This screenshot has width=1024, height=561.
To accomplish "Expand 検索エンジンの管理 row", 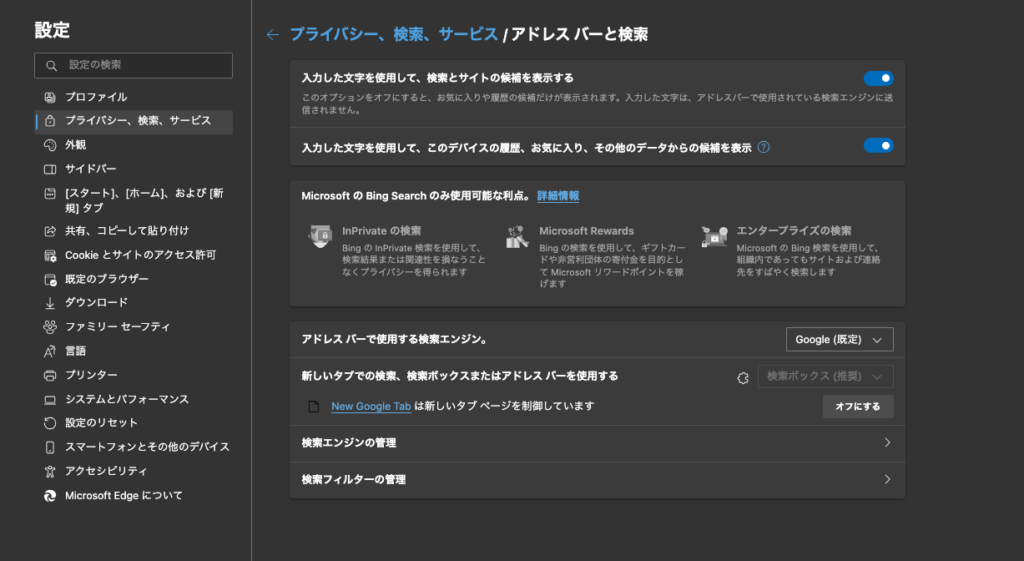I will [597, 443].
